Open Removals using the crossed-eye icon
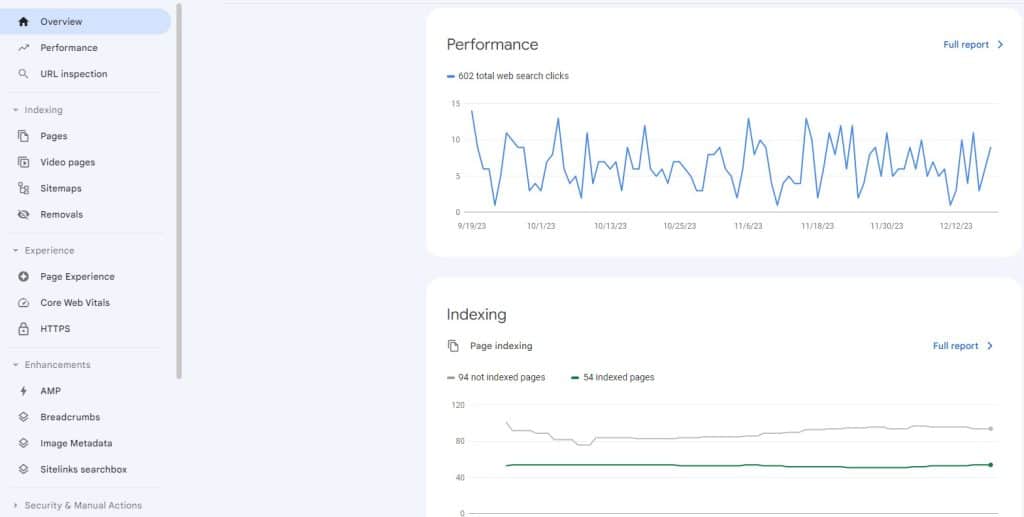Screen dimensions: 1024x517 (x=23, y=214)
